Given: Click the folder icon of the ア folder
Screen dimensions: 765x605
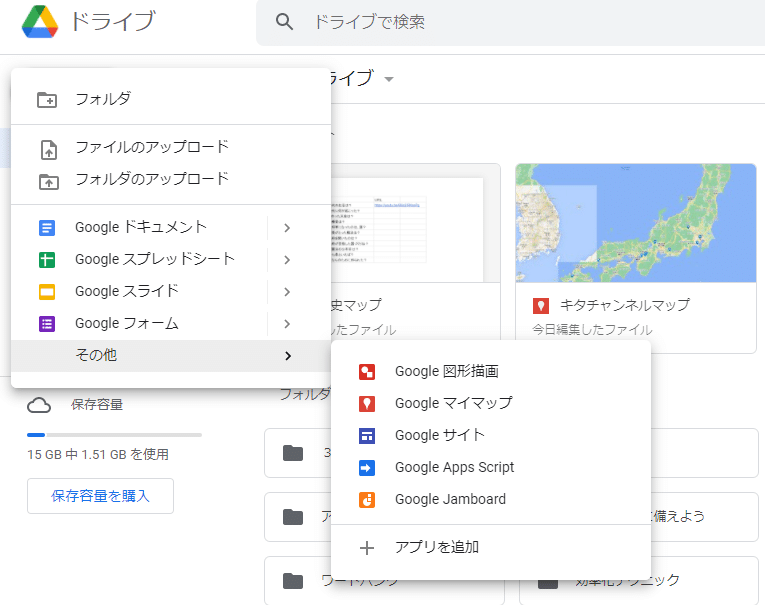Looking at the screenshot, I should point(293,517).
